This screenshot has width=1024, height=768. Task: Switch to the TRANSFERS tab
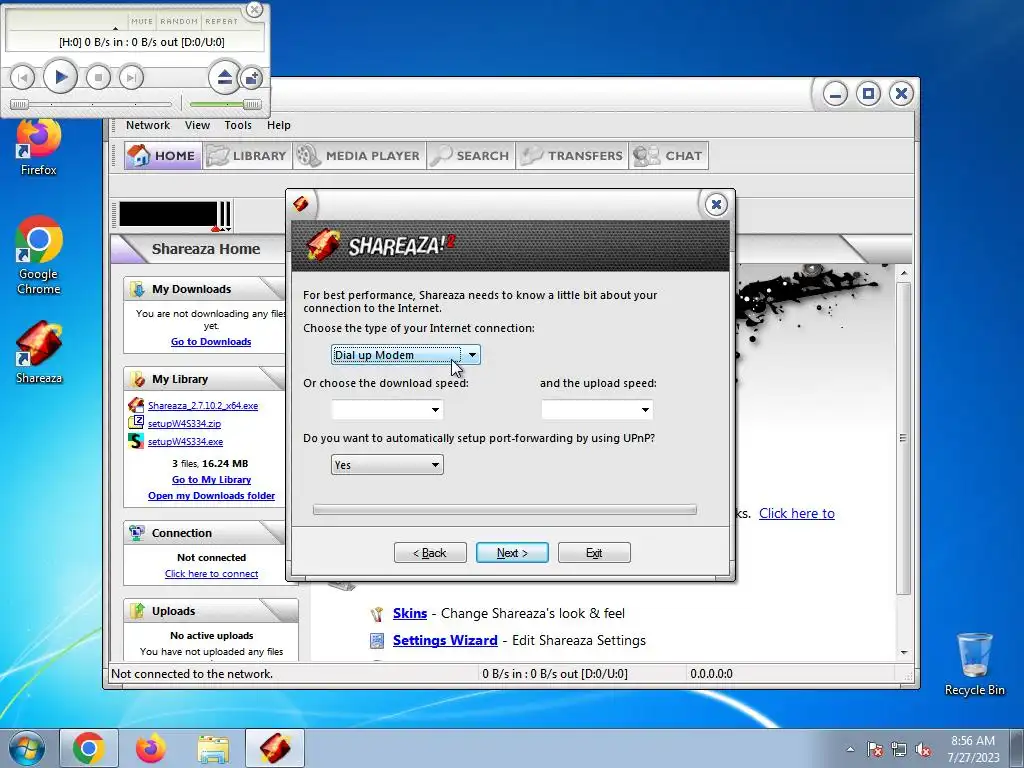[x=571, y=155]
